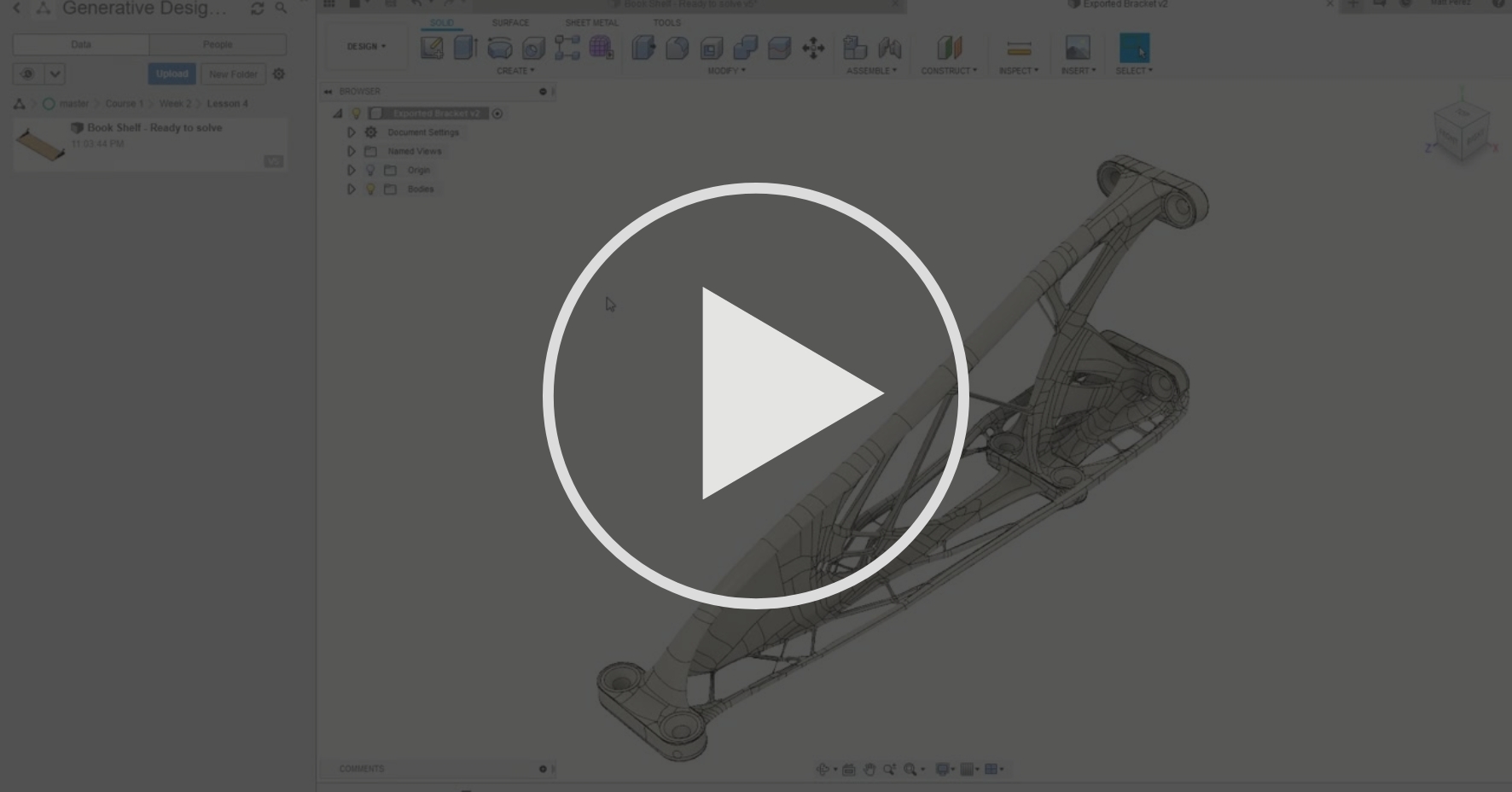Switch to the SHEET METAL tab
1512x792 pixels.
point(591,23)
